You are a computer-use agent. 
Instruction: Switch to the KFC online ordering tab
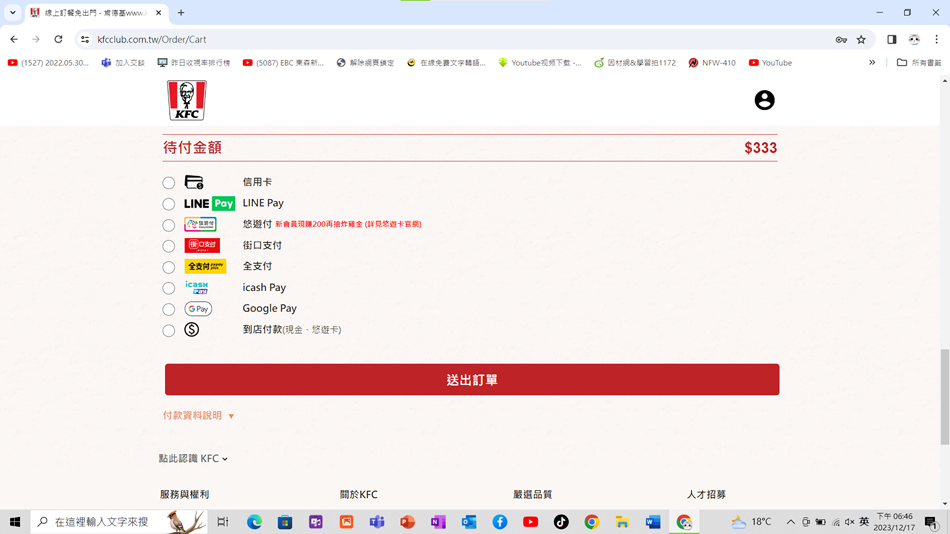pos(96,13)
